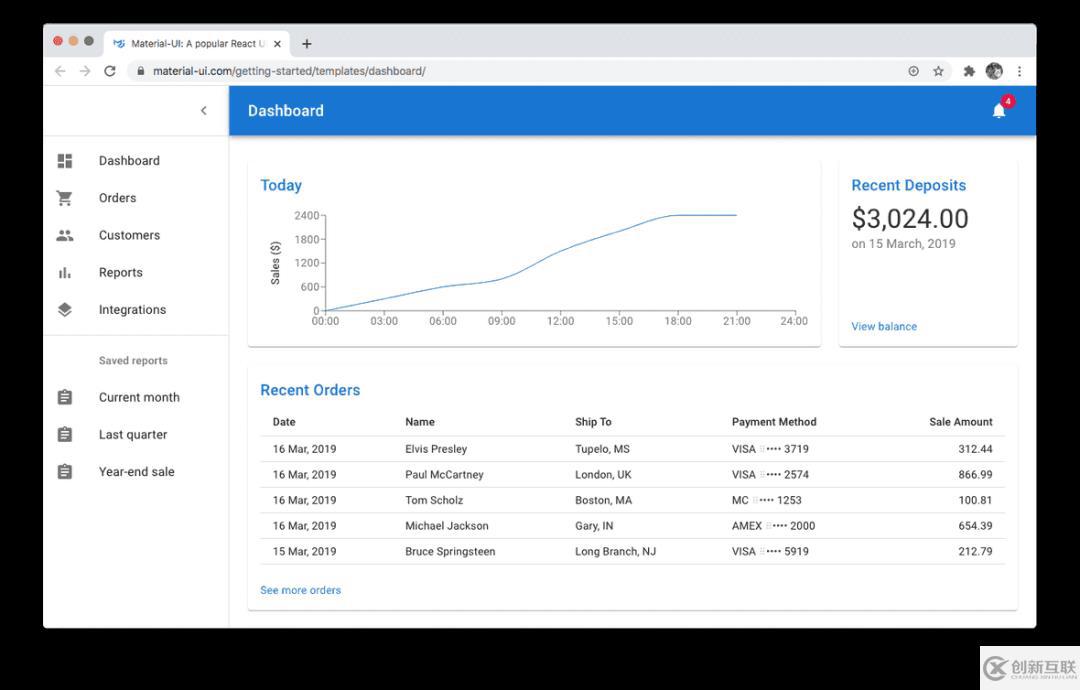1080x690 pixels.
Task: Open the Year-end sale saved report
Action: tap(136, 472)
